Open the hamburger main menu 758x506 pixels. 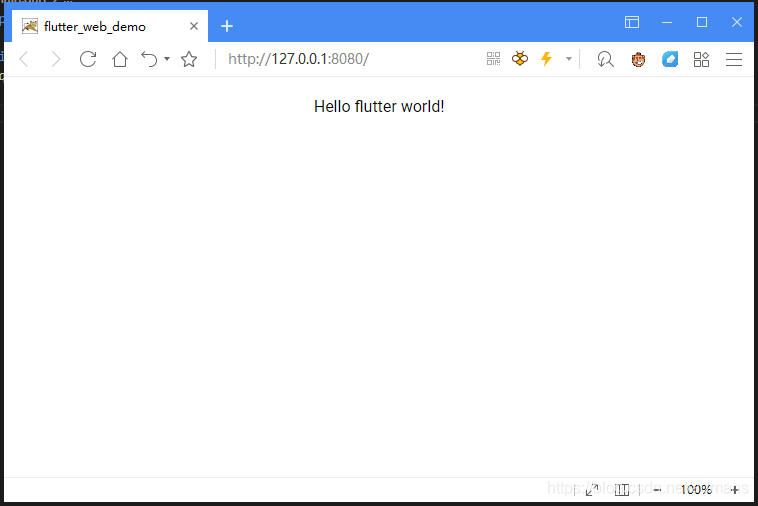pos(734,59)
